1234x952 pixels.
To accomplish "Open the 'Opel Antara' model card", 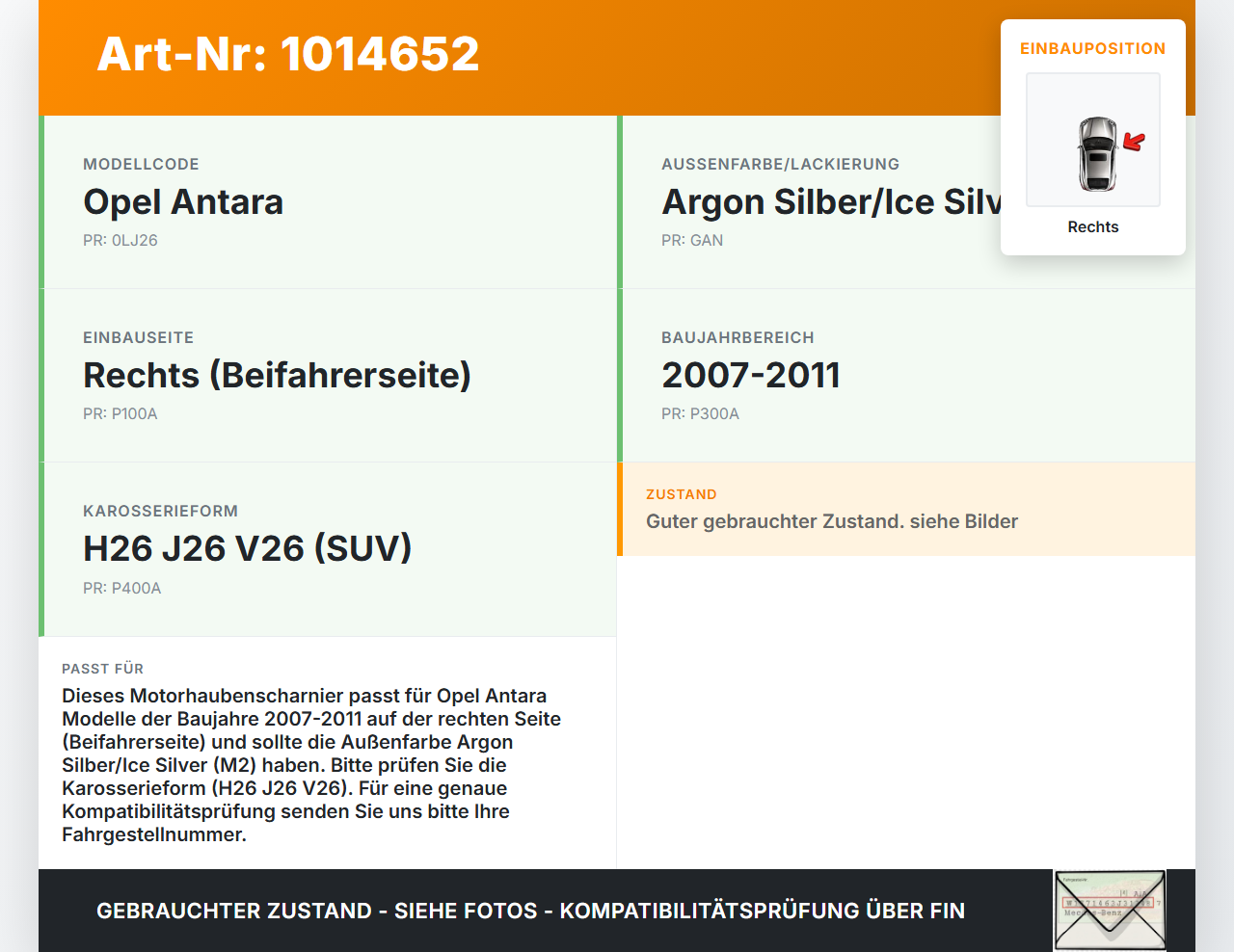I will point(183,202).
